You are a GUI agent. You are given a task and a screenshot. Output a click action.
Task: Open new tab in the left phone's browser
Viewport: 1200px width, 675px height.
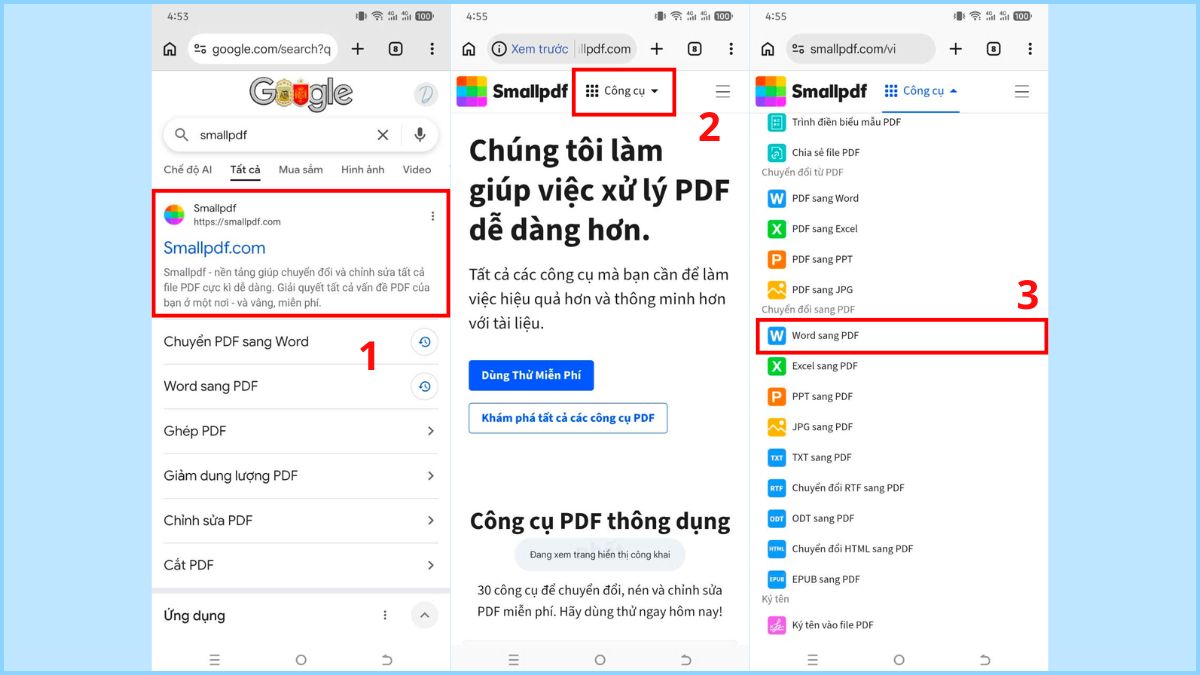click(358, 49)
